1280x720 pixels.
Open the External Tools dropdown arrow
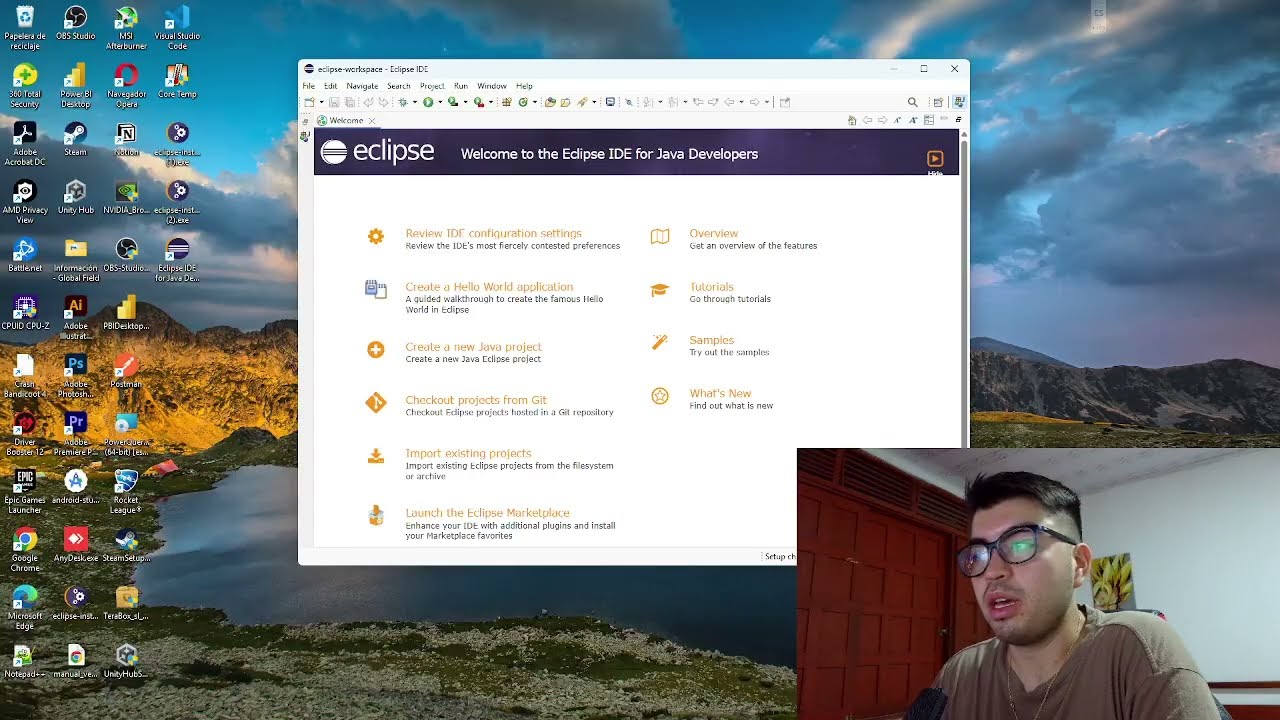(x=491, y=102)
